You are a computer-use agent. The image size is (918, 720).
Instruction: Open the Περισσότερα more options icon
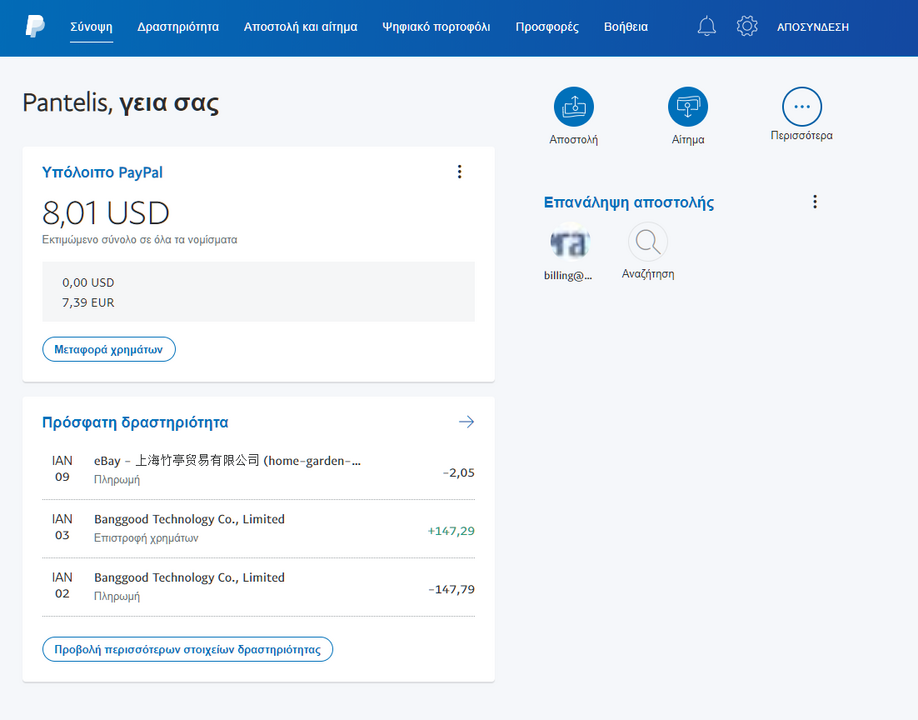pos(802,107)
